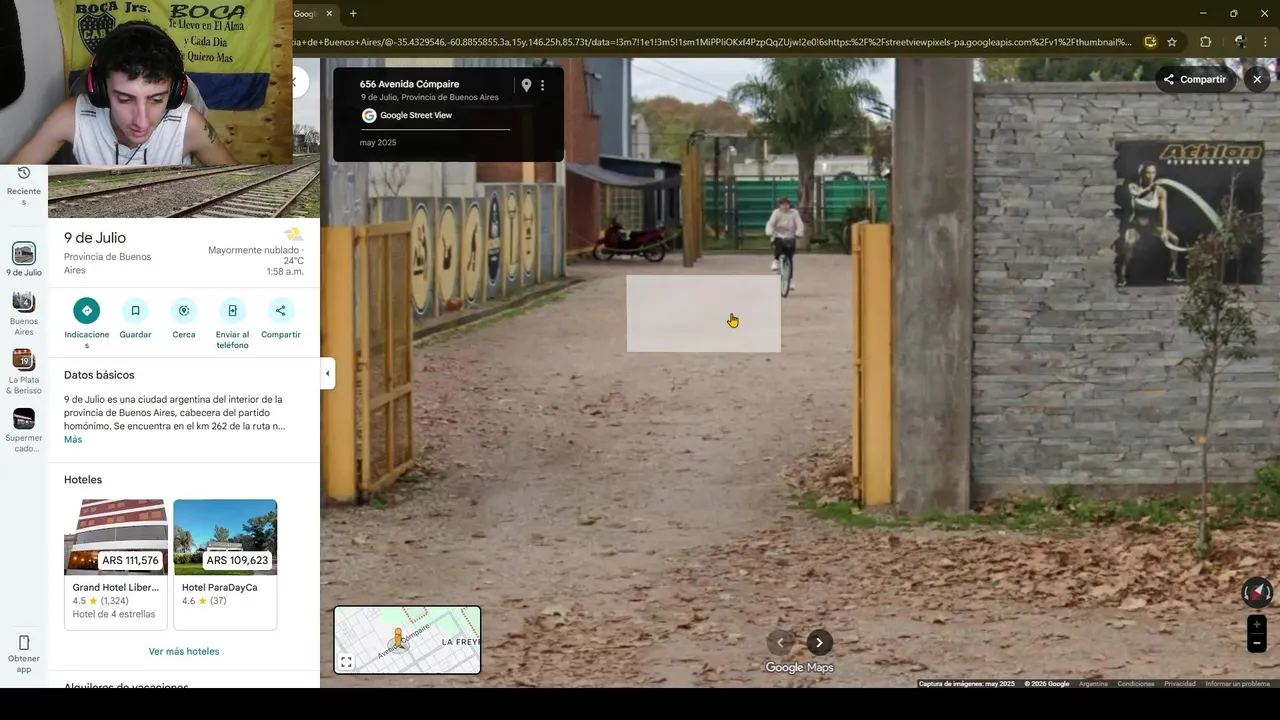Zoom in with the plus button
Viewport: 1280px width, 720px height.
tap(1257, 625)
